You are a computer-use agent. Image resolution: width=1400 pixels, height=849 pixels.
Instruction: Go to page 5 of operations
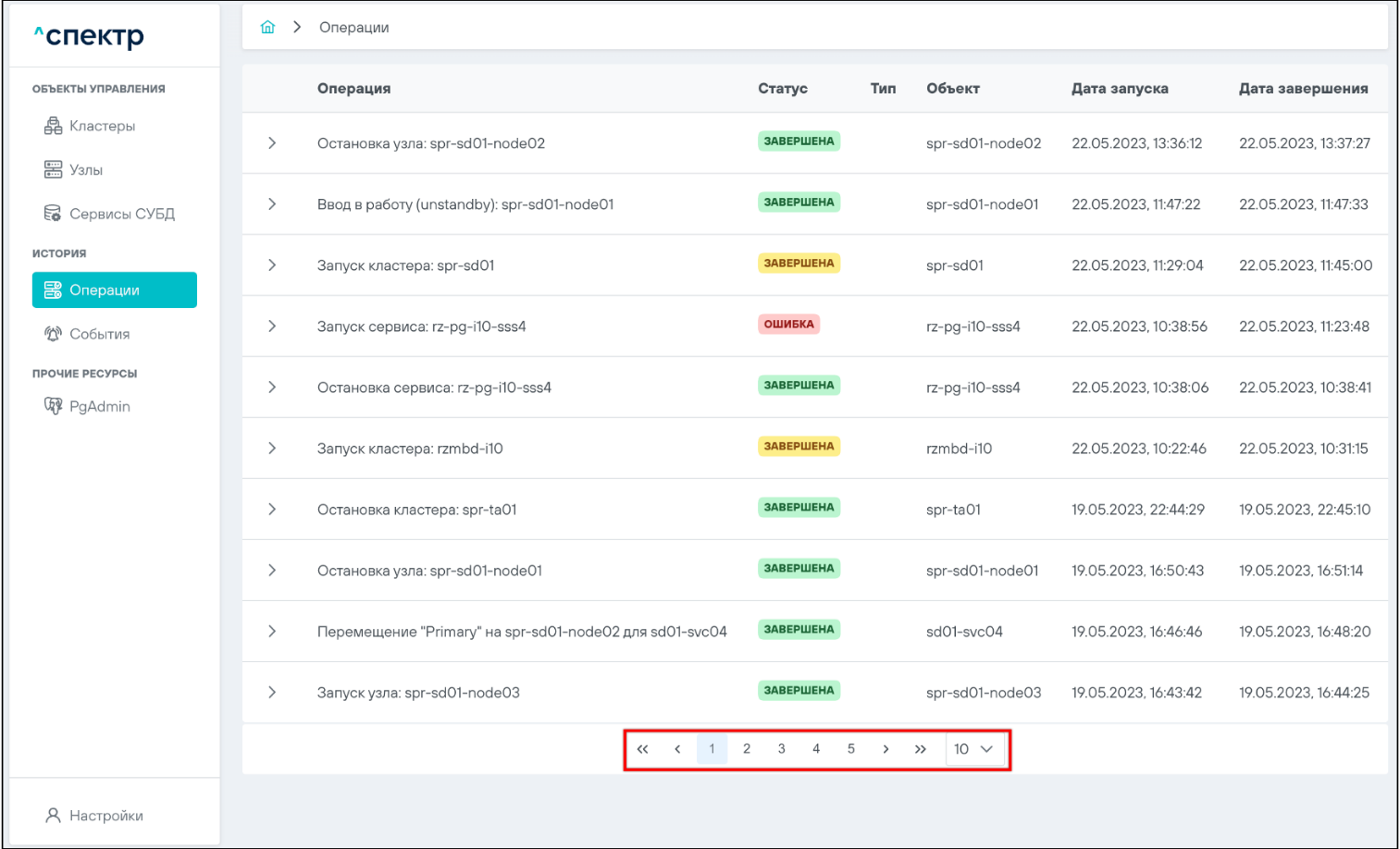pyautogui.click(x=850, y=749)
